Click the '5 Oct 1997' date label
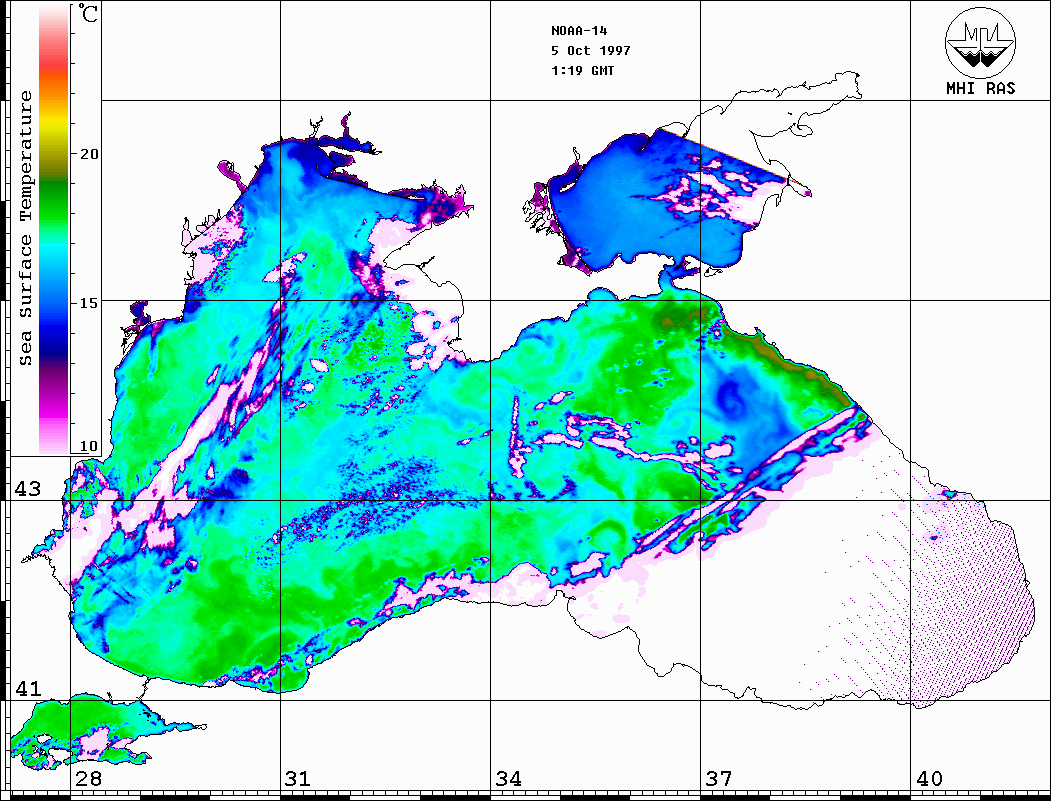Image resolution: width=1051 pixels, height=801 pixels. click(x=591, y=51)
